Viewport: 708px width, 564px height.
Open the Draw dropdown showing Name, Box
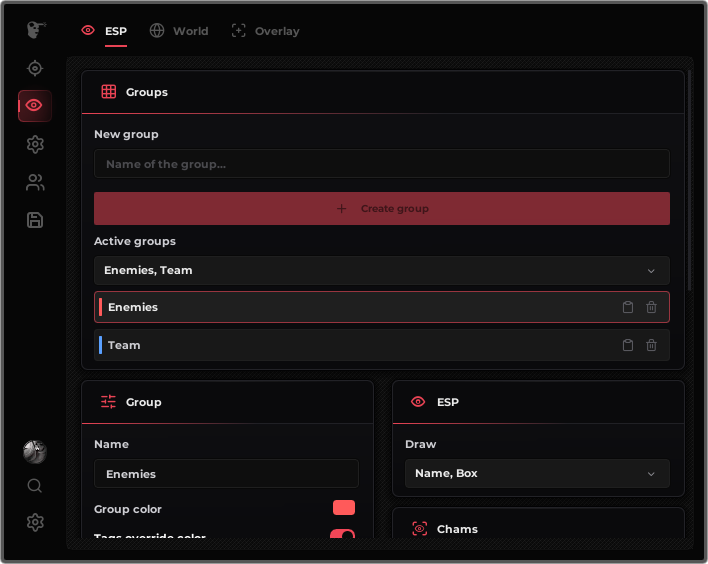click(x=537, y=474)
